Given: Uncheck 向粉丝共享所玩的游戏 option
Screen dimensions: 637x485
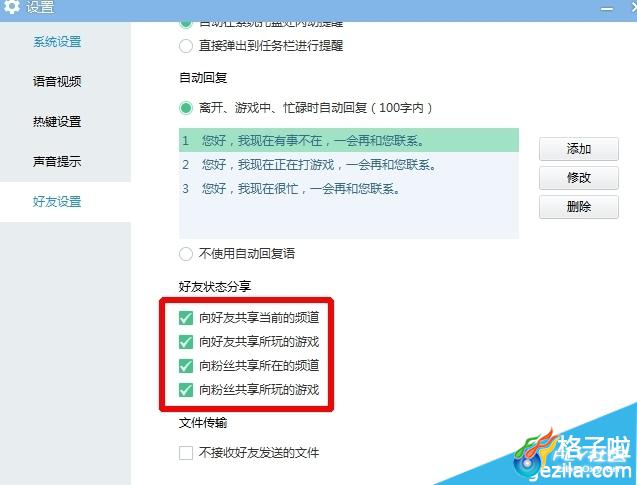Looking at the screenshot, I should pos(186,390).
